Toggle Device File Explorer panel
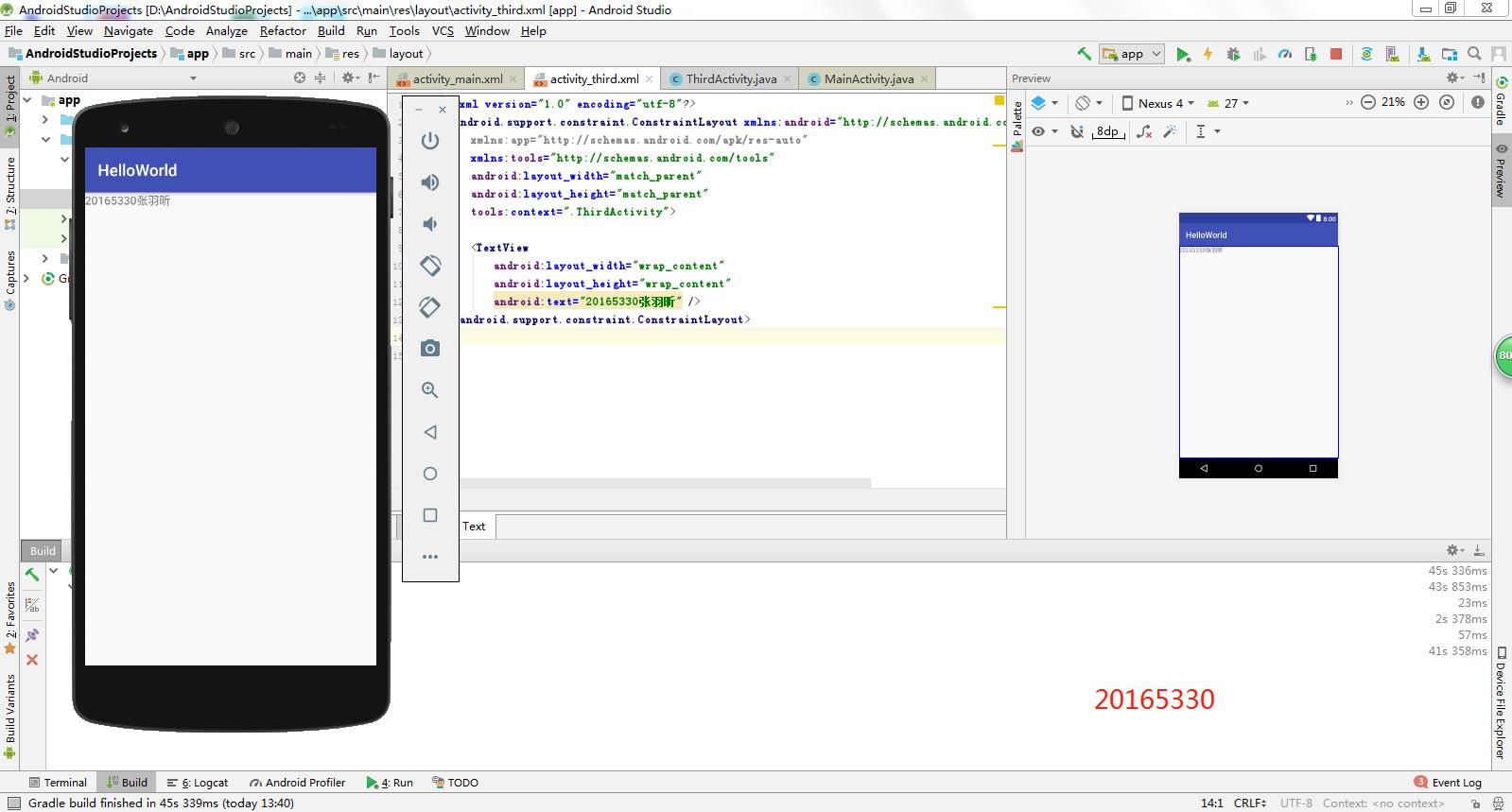1512x812 pixels. 1501,701
